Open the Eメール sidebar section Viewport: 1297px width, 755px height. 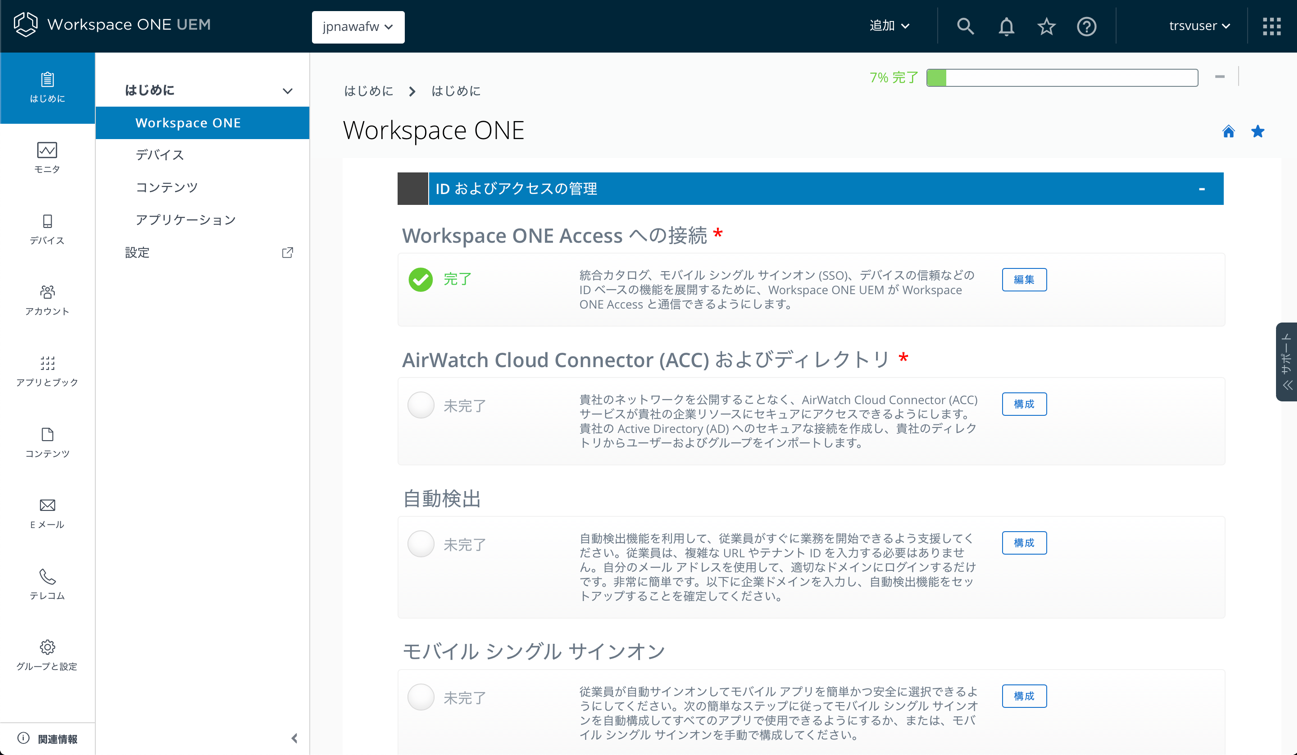point(47,514)
